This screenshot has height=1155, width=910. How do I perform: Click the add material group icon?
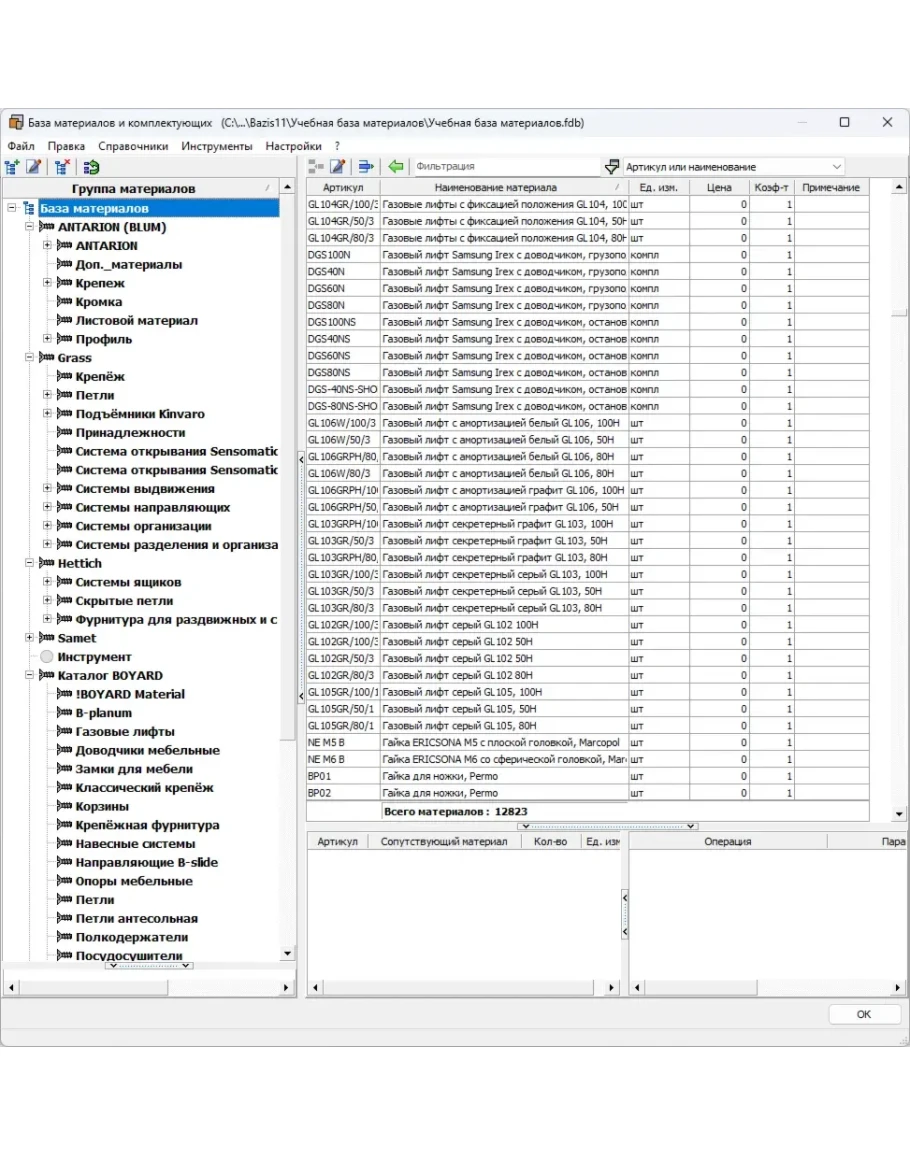pyautogui.click(x=12, y=167)
